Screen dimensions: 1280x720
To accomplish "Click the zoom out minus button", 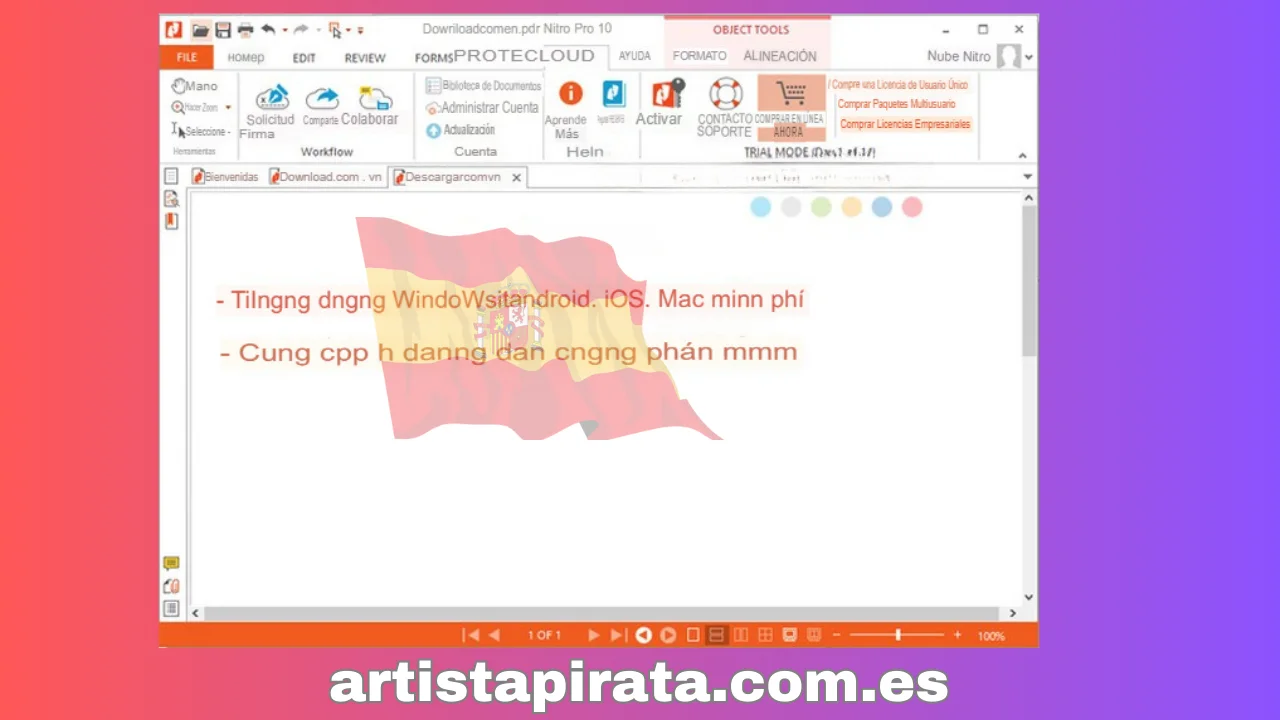I will [837, 635].
